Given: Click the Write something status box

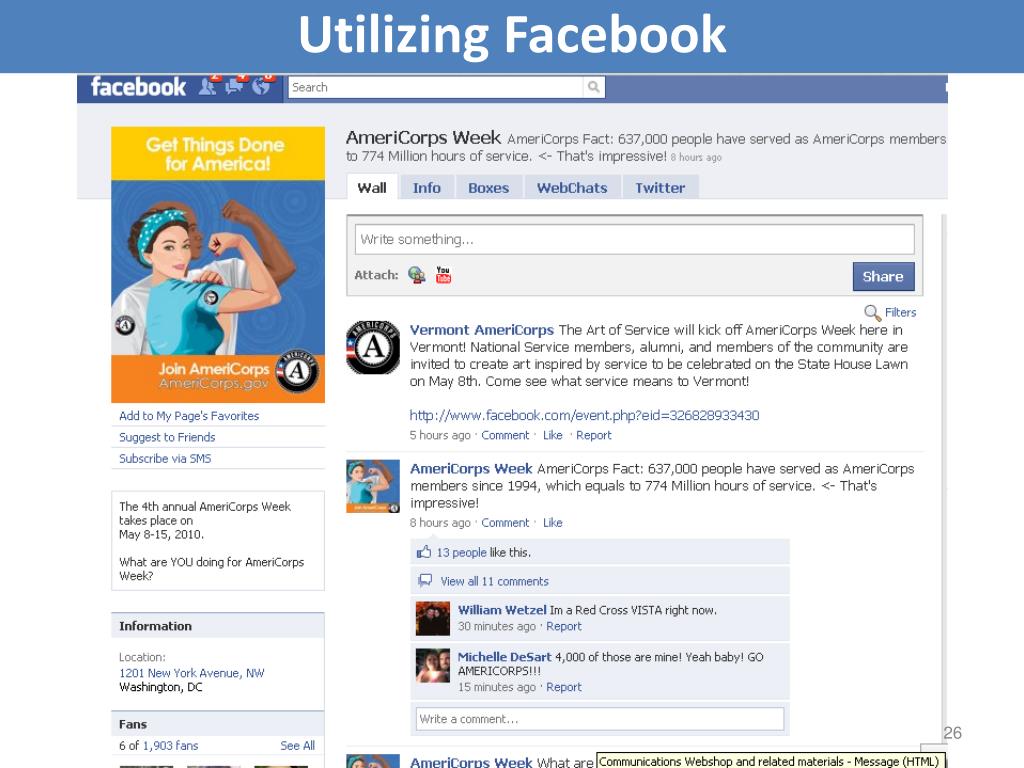Looking at the screenshot, I should click(634, 240).
